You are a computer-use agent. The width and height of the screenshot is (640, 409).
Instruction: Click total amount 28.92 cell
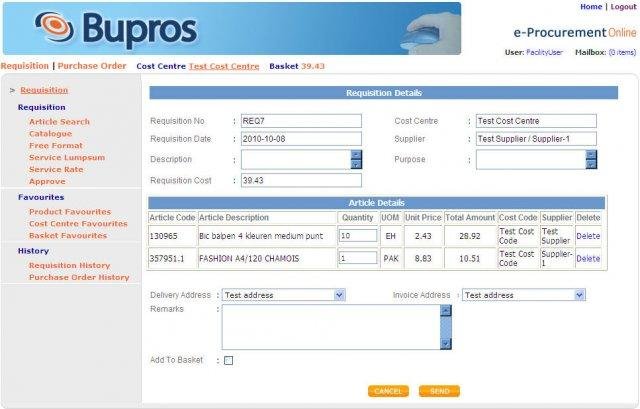470,236
